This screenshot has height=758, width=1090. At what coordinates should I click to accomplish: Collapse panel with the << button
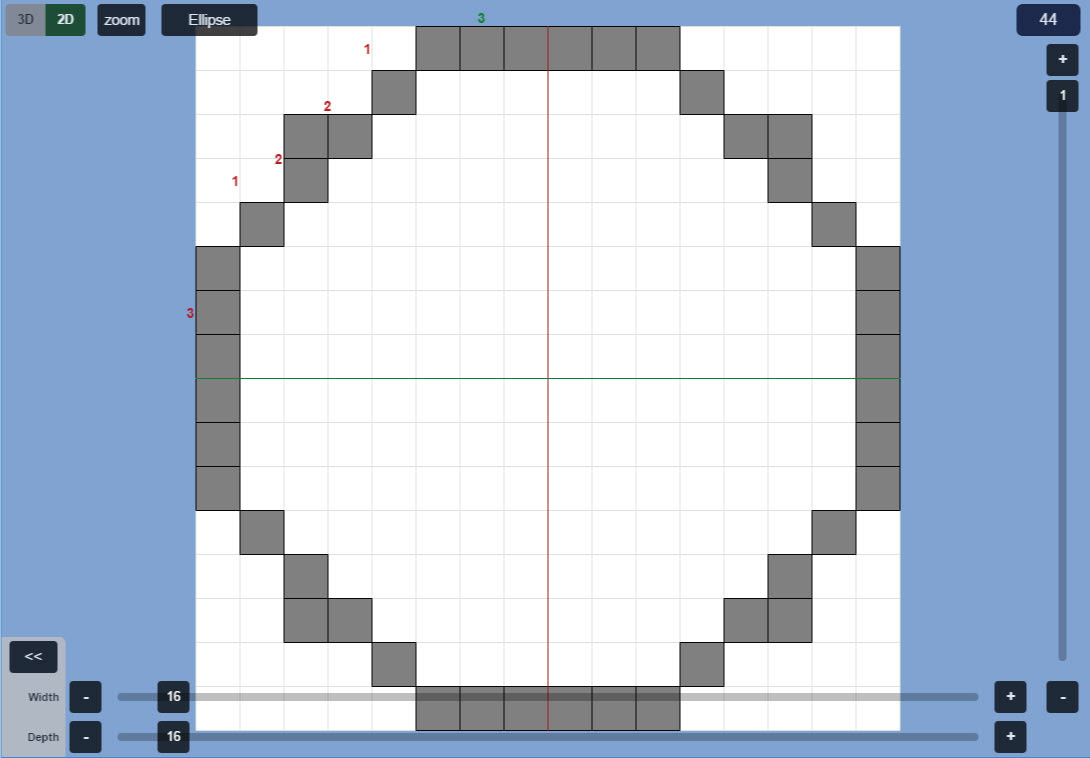33,656
